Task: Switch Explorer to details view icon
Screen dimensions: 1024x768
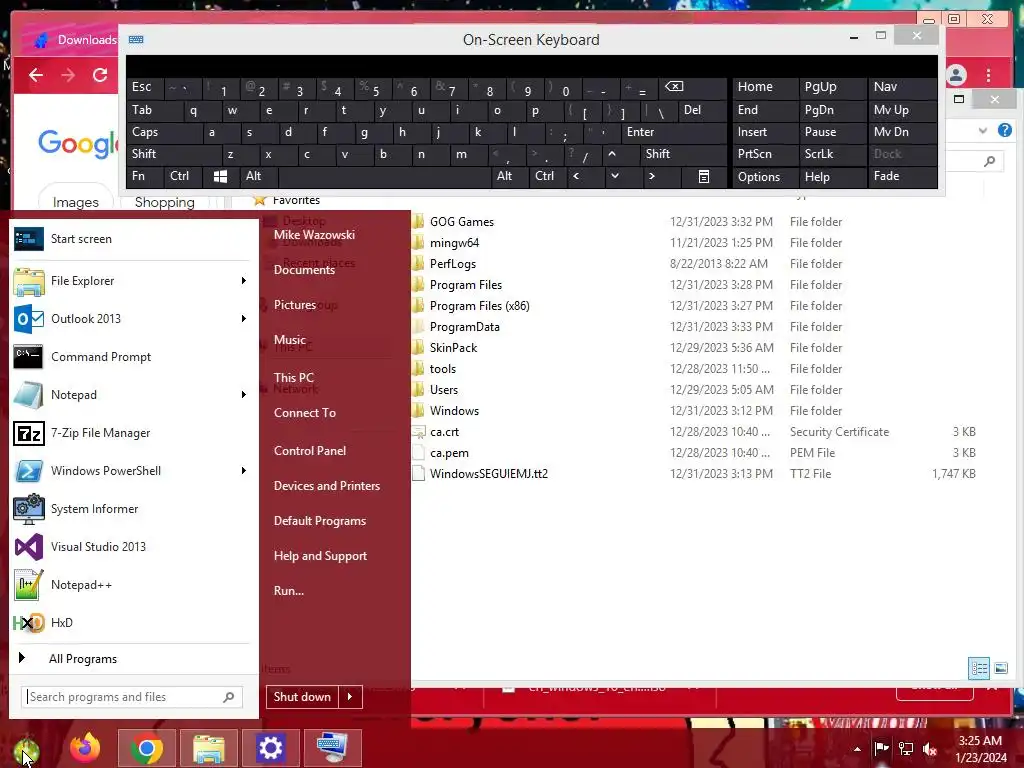Action: click(x=979, y=668)
